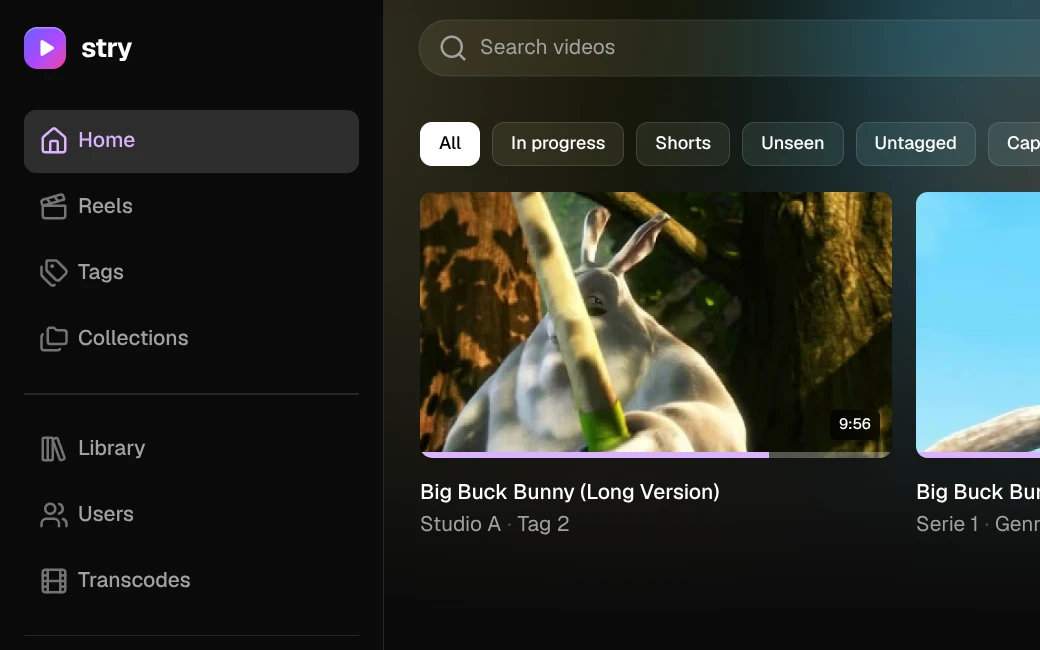The height and width of the screenshot is (650, 1040).
Task: Open the Tags page
Action: point(191,272)
